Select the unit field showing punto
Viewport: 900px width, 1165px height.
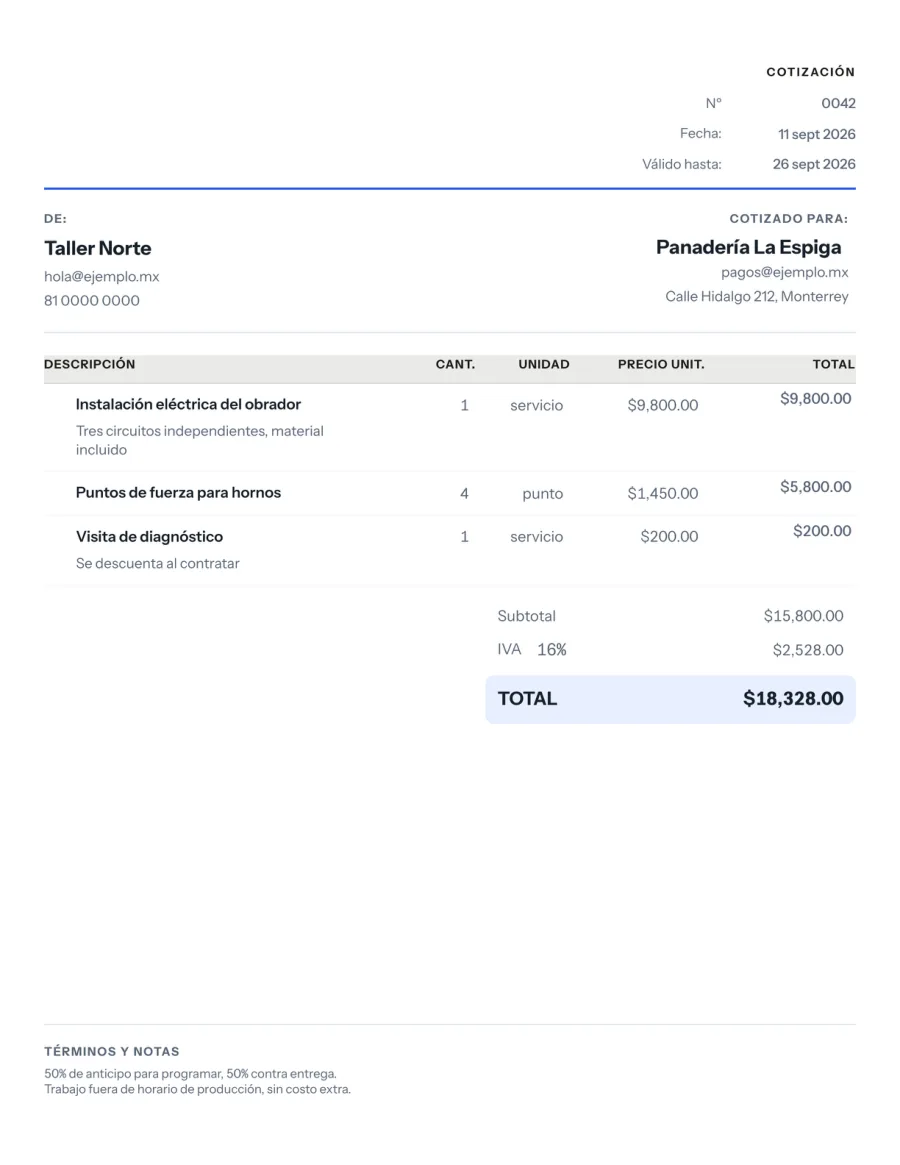pos(543,493)
